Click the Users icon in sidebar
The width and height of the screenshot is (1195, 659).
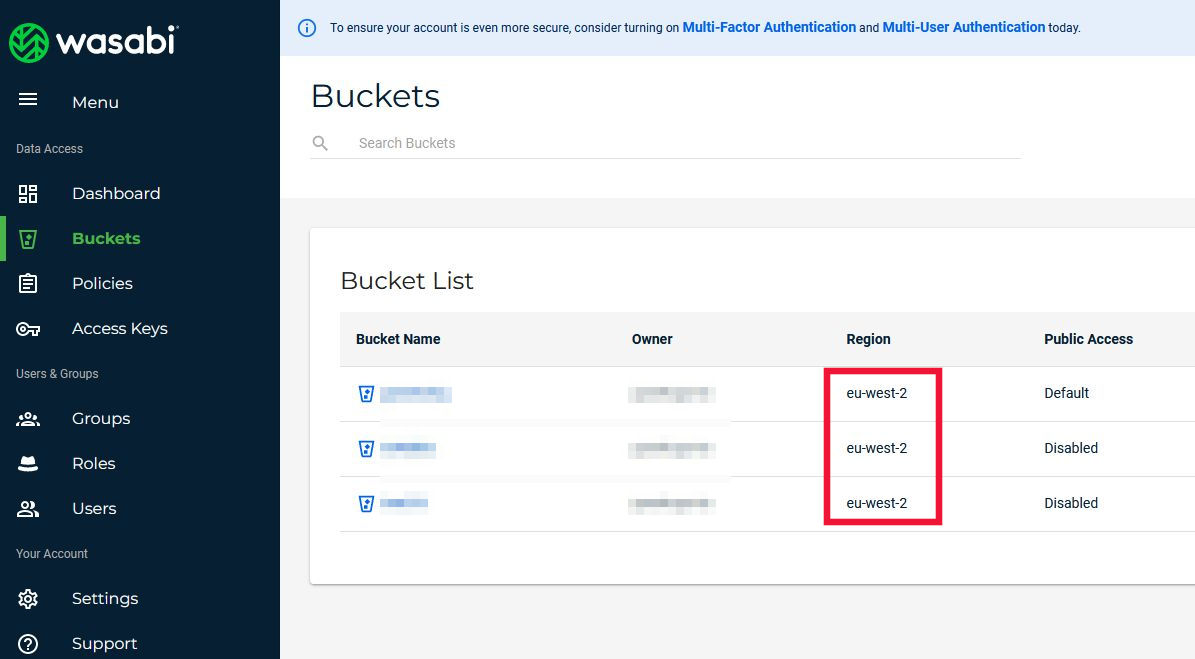point(28,509)
